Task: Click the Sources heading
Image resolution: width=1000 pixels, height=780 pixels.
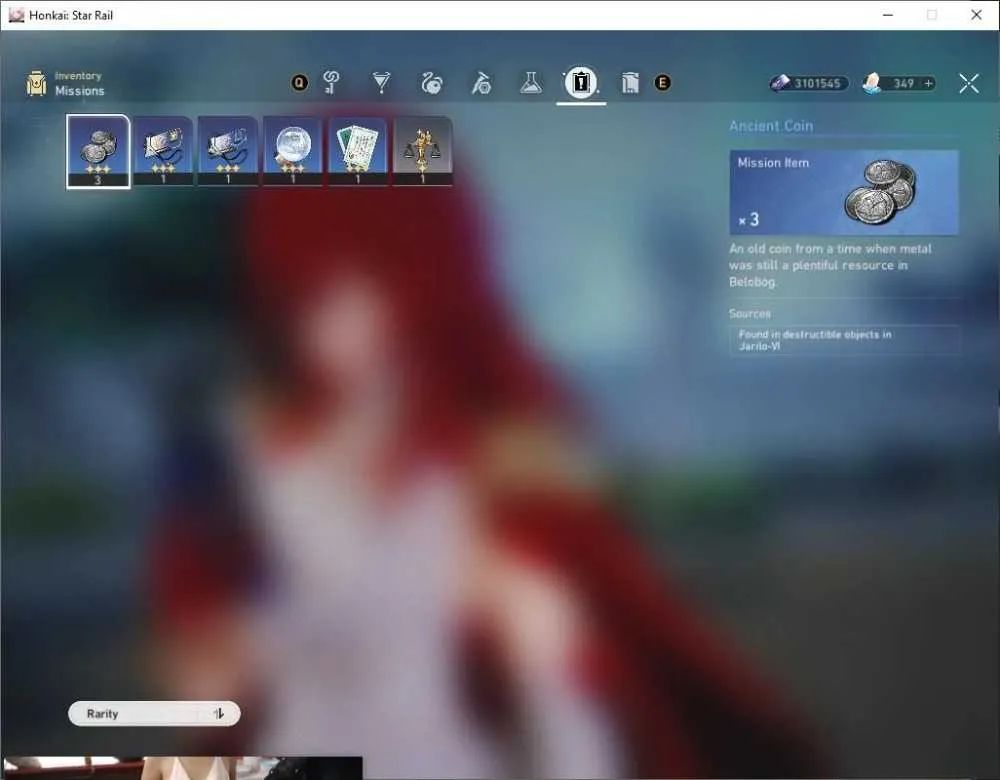Action: [750, 314]
